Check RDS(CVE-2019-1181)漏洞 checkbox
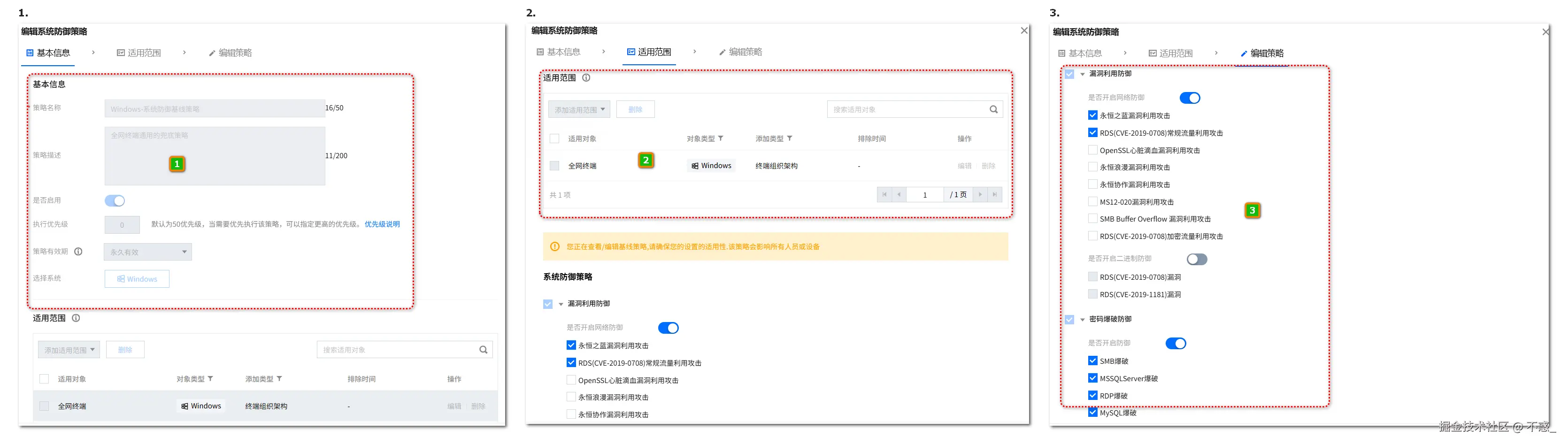The image size is (1568, 445). [1092, 294]
